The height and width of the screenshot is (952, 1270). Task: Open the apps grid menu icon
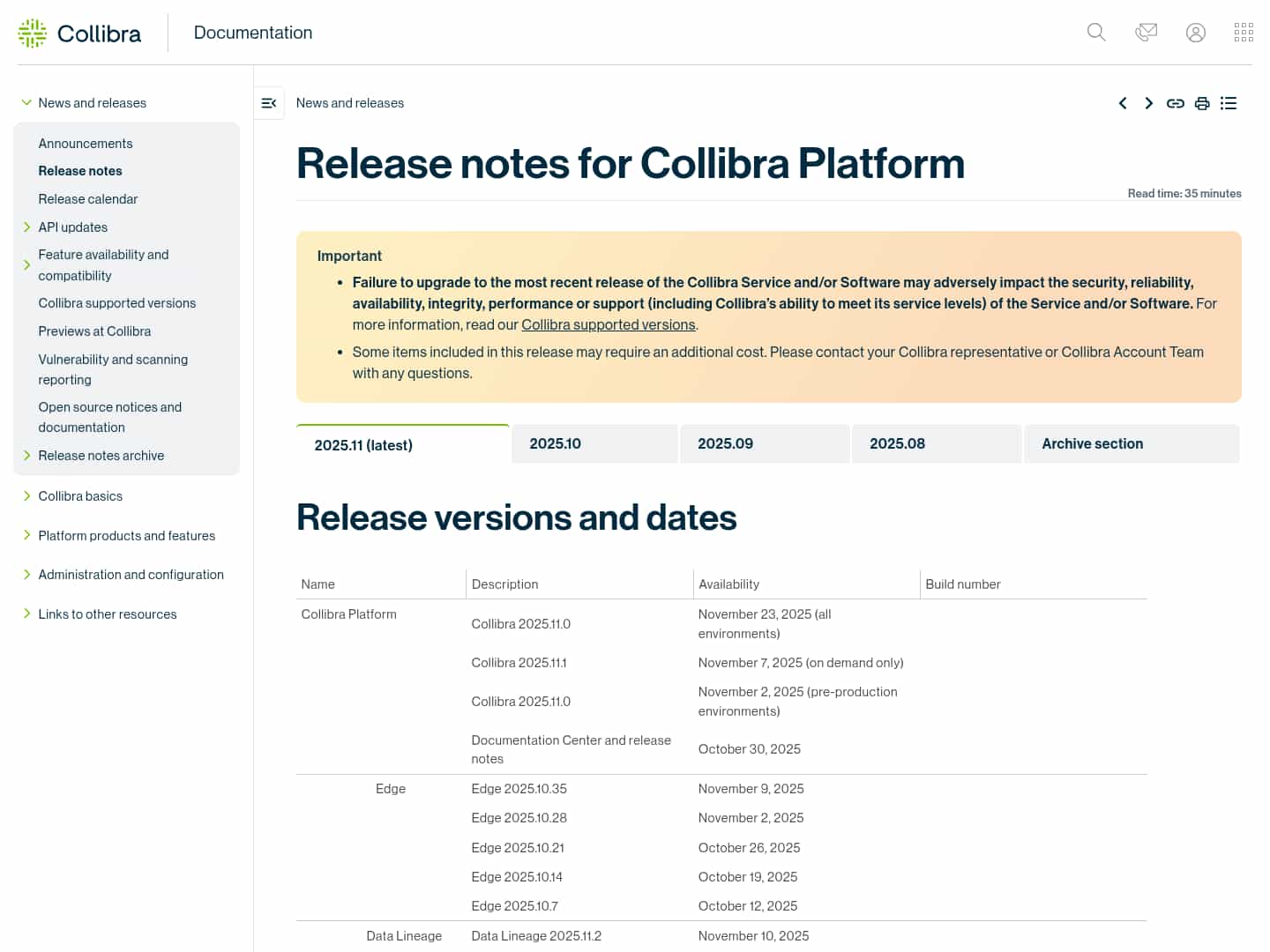click(x=1244, y=33)
